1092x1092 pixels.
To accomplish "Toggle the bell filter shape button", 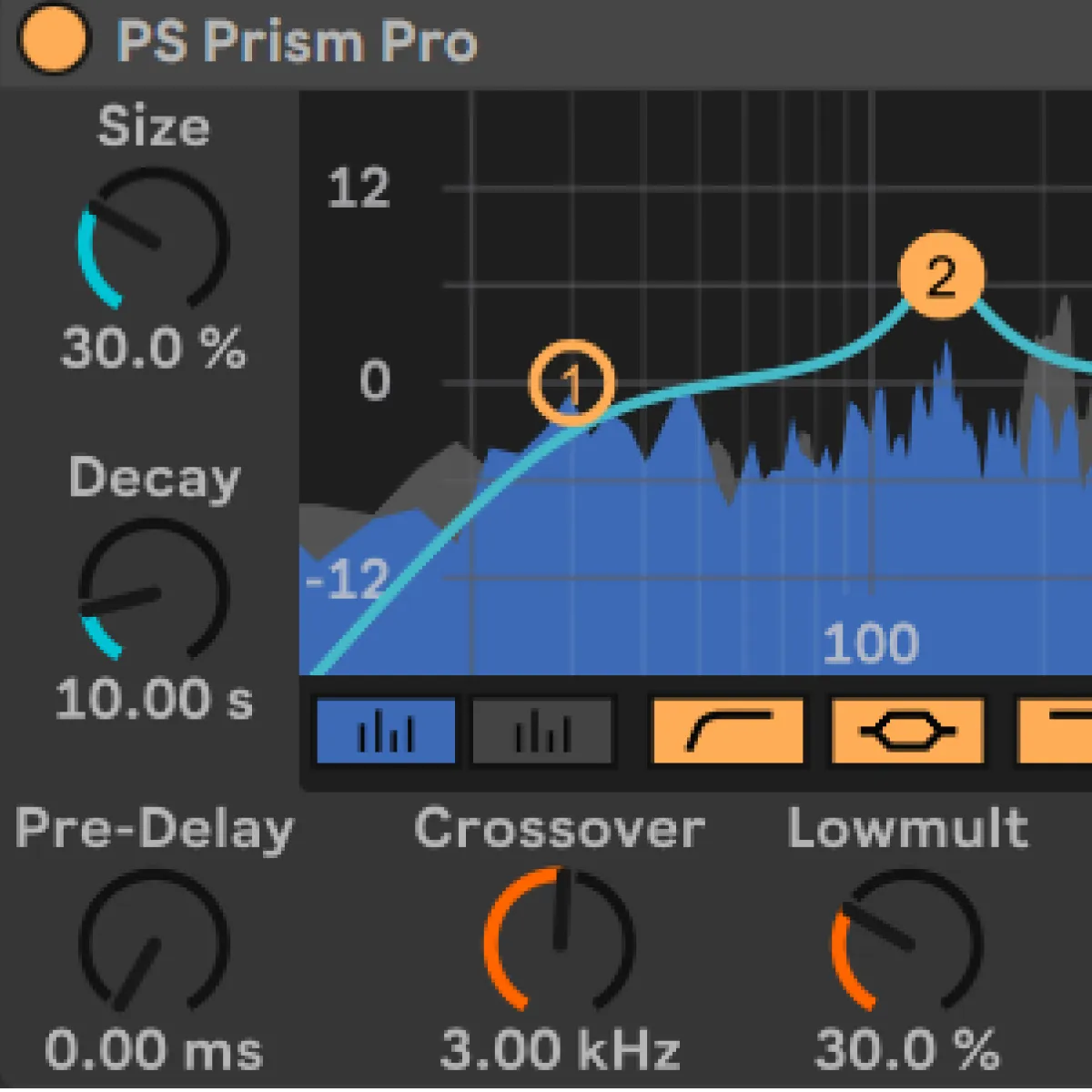I will pyautogui.click(x=907, y=732).
